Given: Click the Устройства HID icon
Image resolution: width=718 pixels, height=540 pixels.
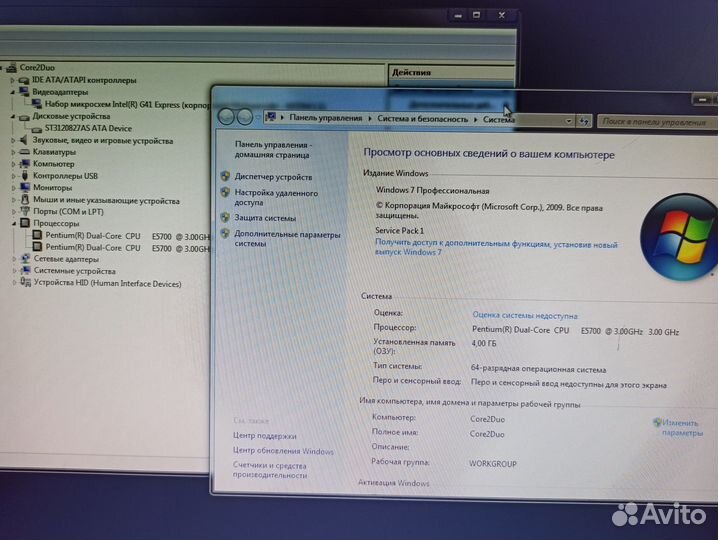Looking at the screenshot, I should 26,283.
